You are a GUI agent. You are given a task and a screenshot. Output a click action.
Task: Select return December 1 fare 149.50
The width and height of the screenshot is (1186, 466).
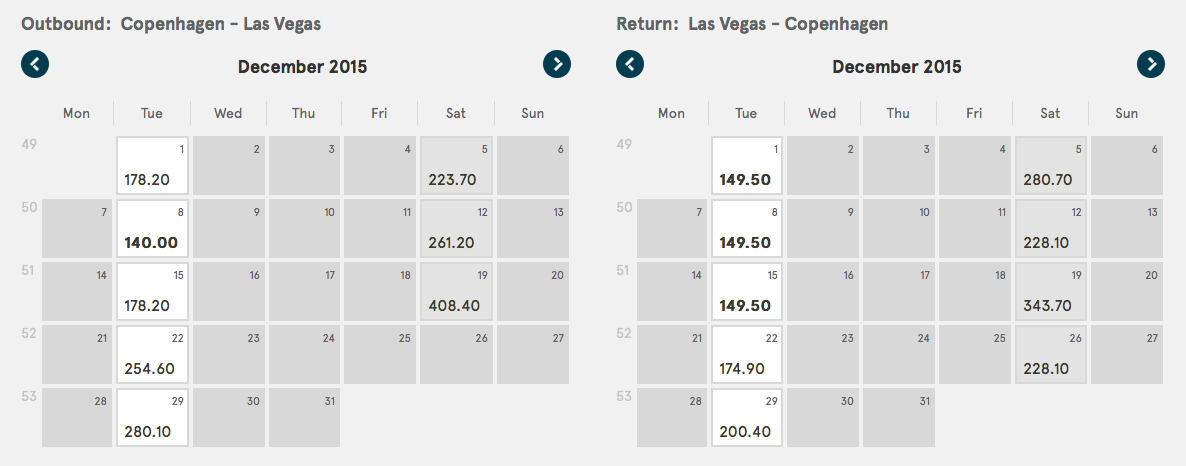[x=747, y=166]
